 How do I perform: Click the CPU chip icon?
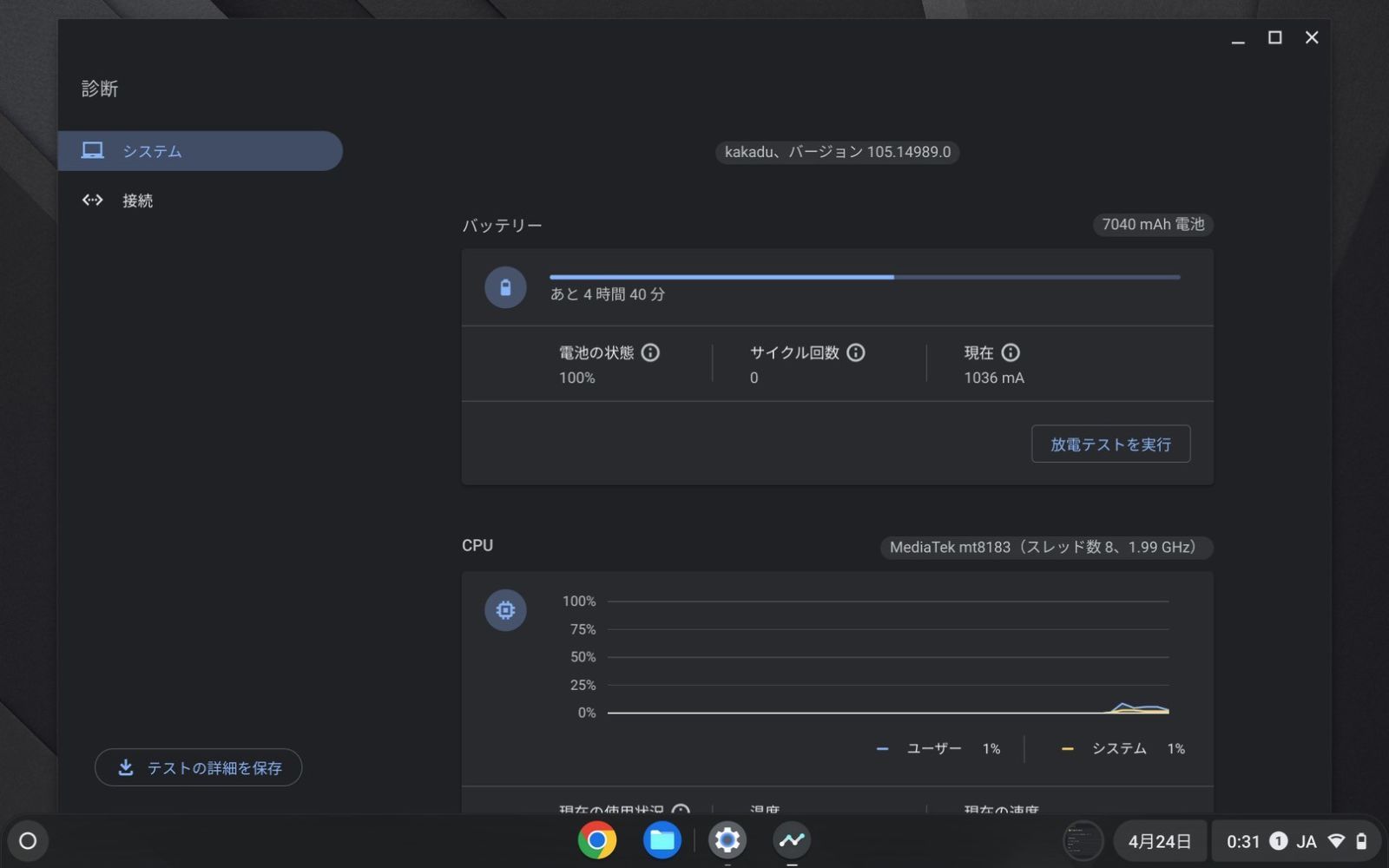[x=505, y=610]
